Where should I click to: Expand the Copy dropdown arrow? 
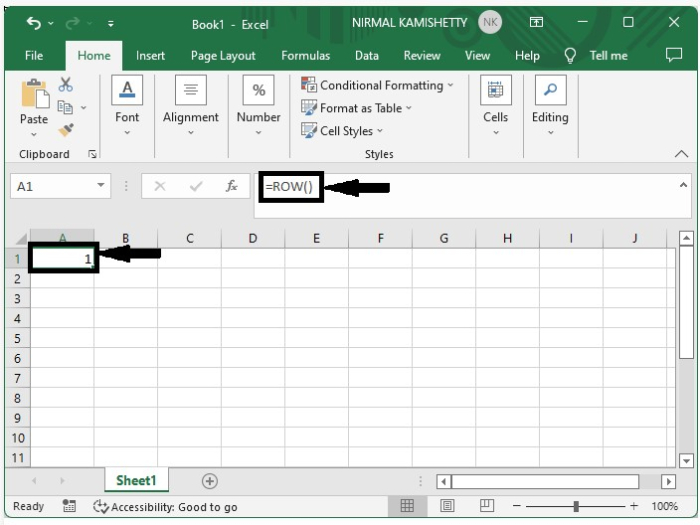(x=83, y=108)
